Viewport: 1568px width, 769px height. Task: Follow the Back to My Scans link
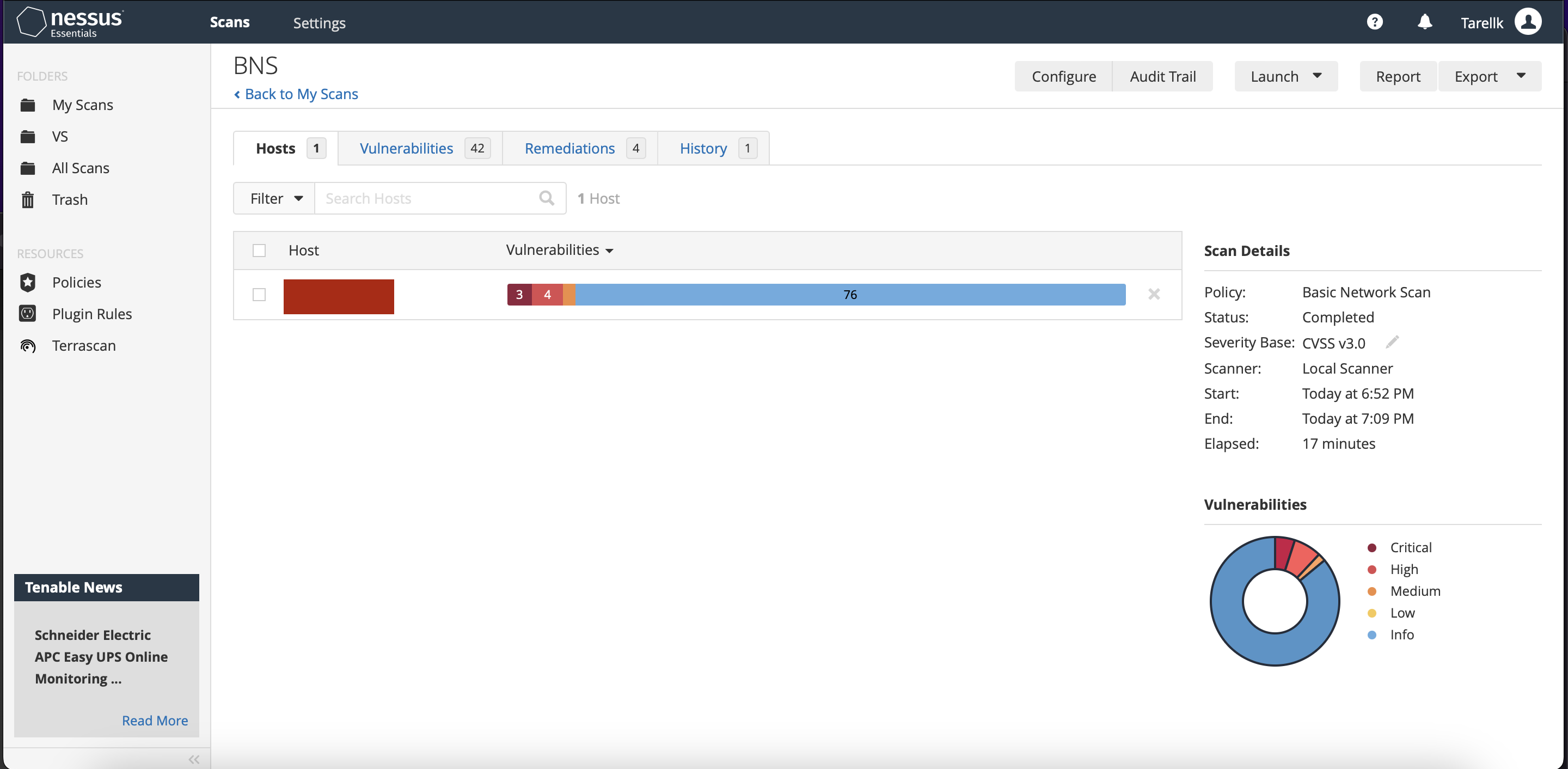[296, 94]
